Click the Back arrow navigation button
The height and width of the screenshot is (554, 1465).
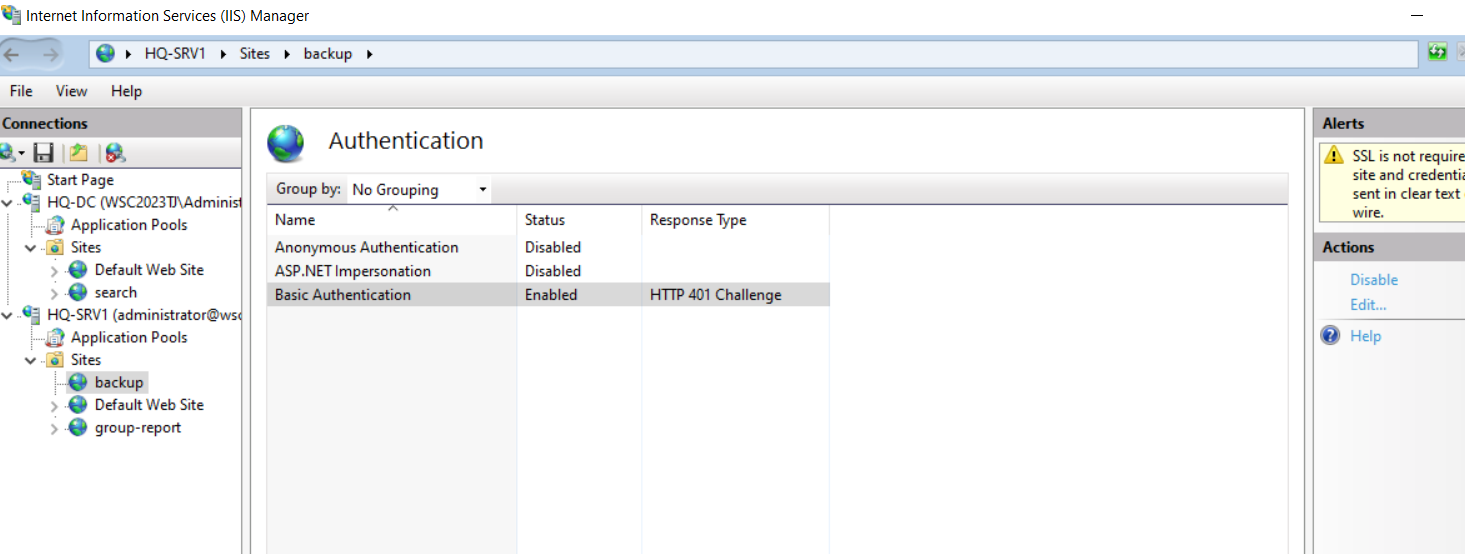12,54
